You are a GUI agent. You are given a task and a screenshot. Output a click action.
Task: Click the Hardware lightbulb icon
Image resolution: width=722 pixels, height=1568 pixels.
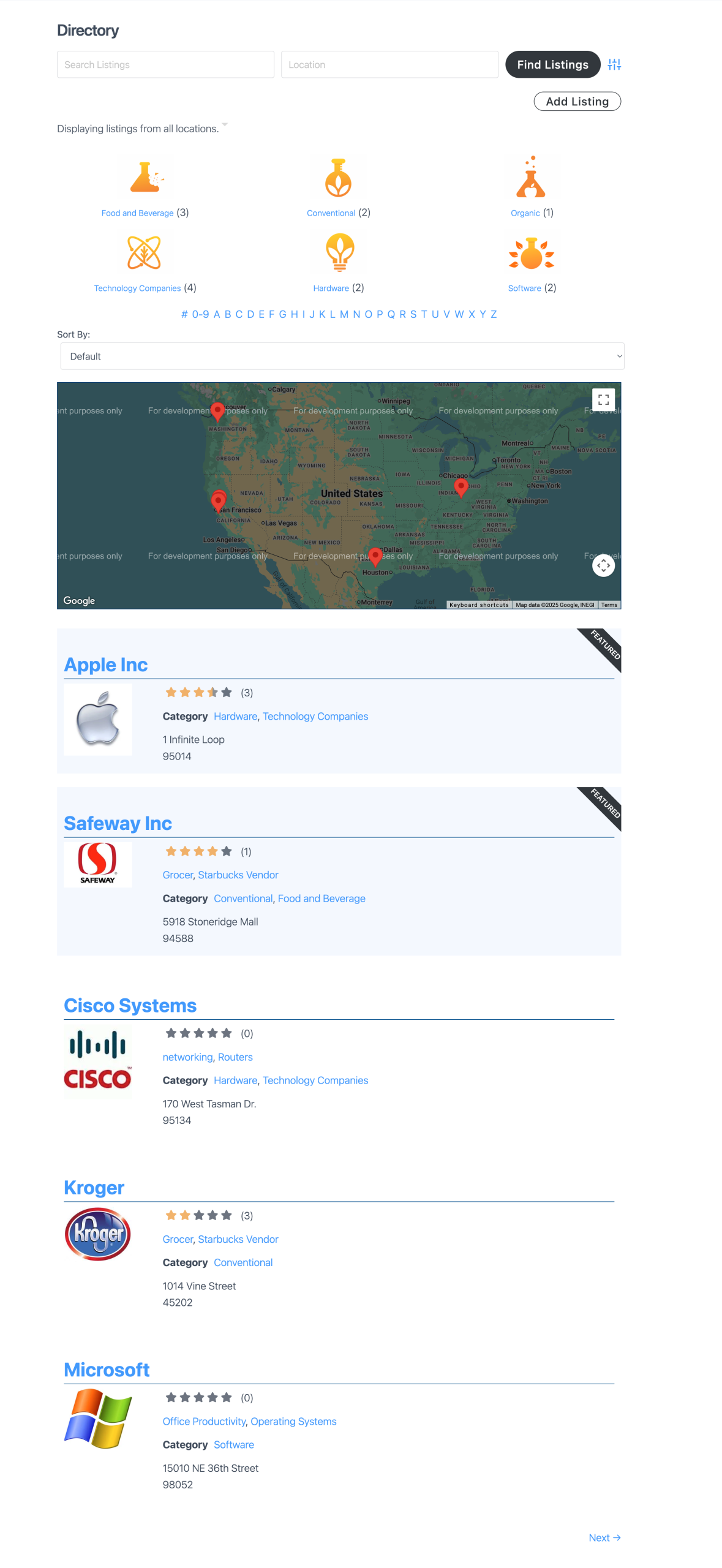pos(339,252)
